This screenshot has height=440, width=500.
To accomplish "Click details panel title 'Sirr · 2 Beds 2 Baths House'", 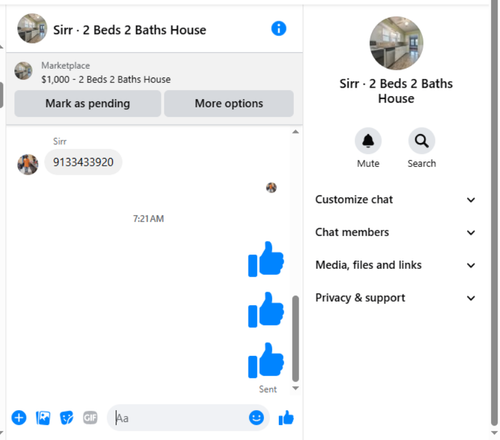I will [x=396, y=91].
